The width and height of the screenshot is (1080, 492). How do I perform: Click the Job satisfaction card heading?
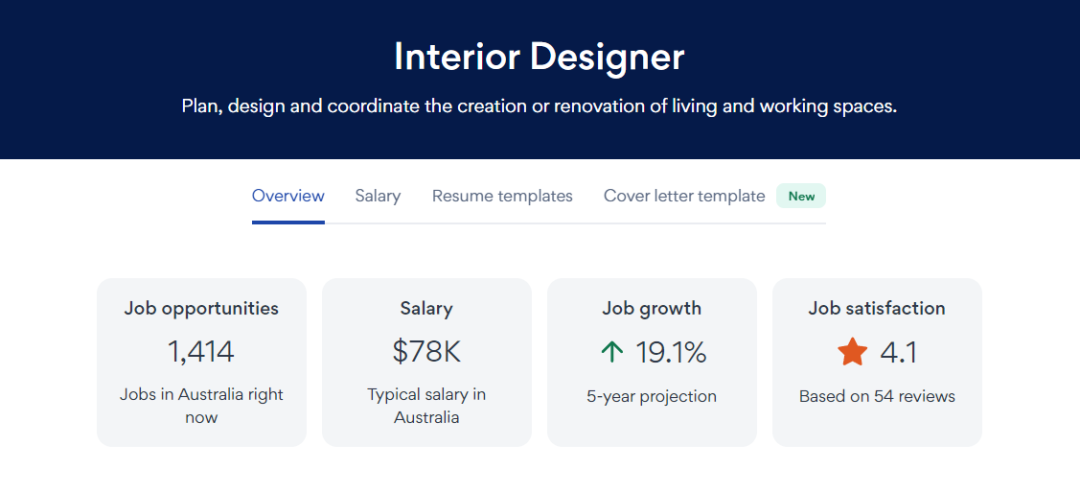click(877, 308)
